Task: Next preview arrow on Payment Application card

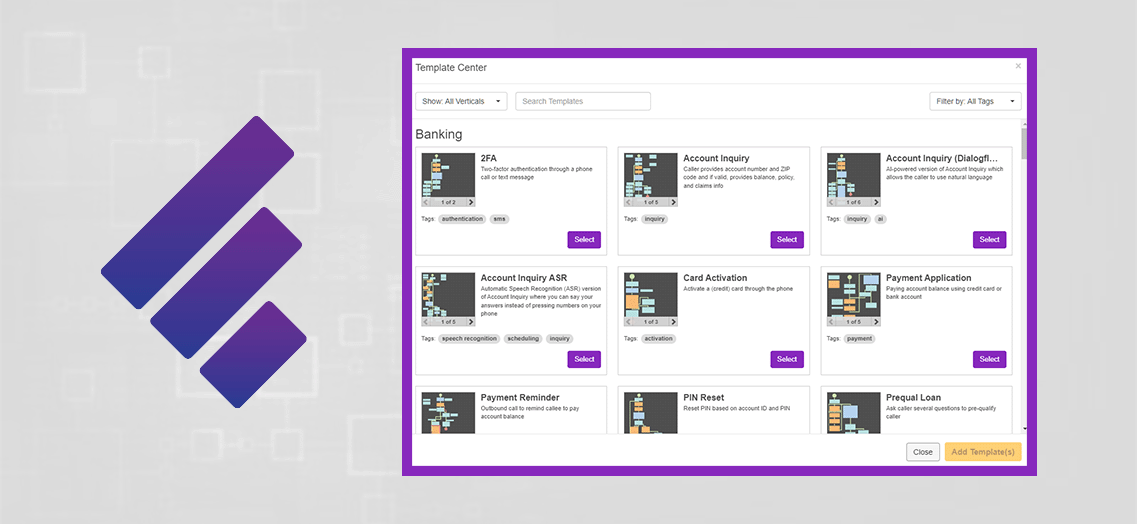Action: pyautogui.click(x=876, y=322)
